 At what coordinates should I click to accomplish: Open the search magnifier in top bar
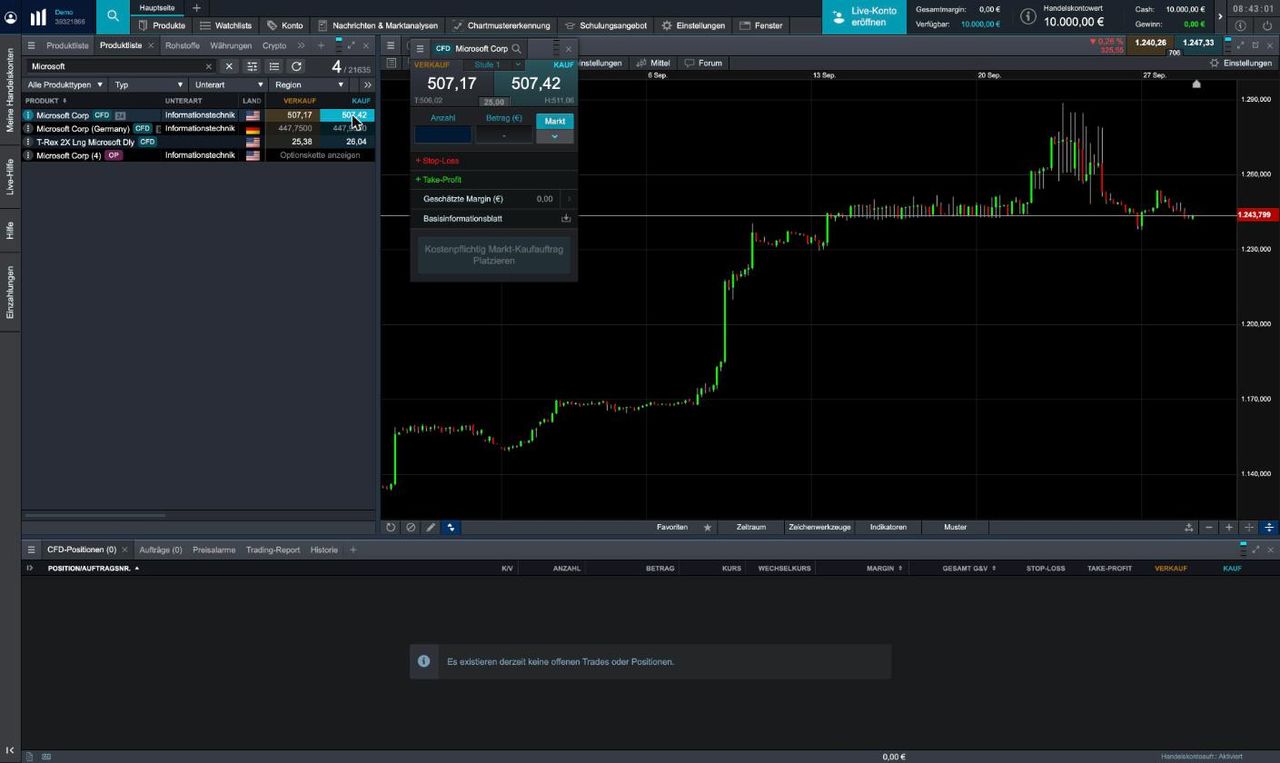113,16
